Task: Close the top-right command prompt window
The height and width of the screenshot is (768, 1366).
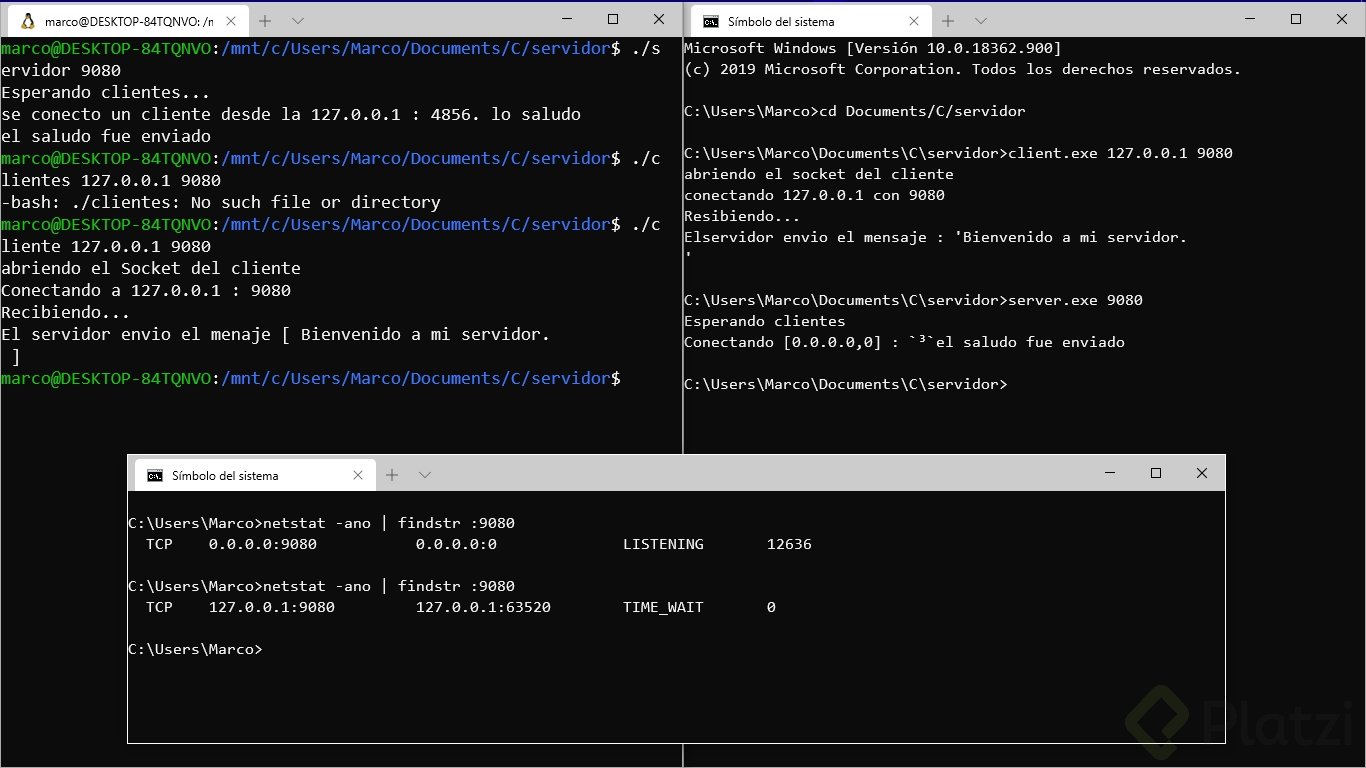Action: tap(1342, 19)
